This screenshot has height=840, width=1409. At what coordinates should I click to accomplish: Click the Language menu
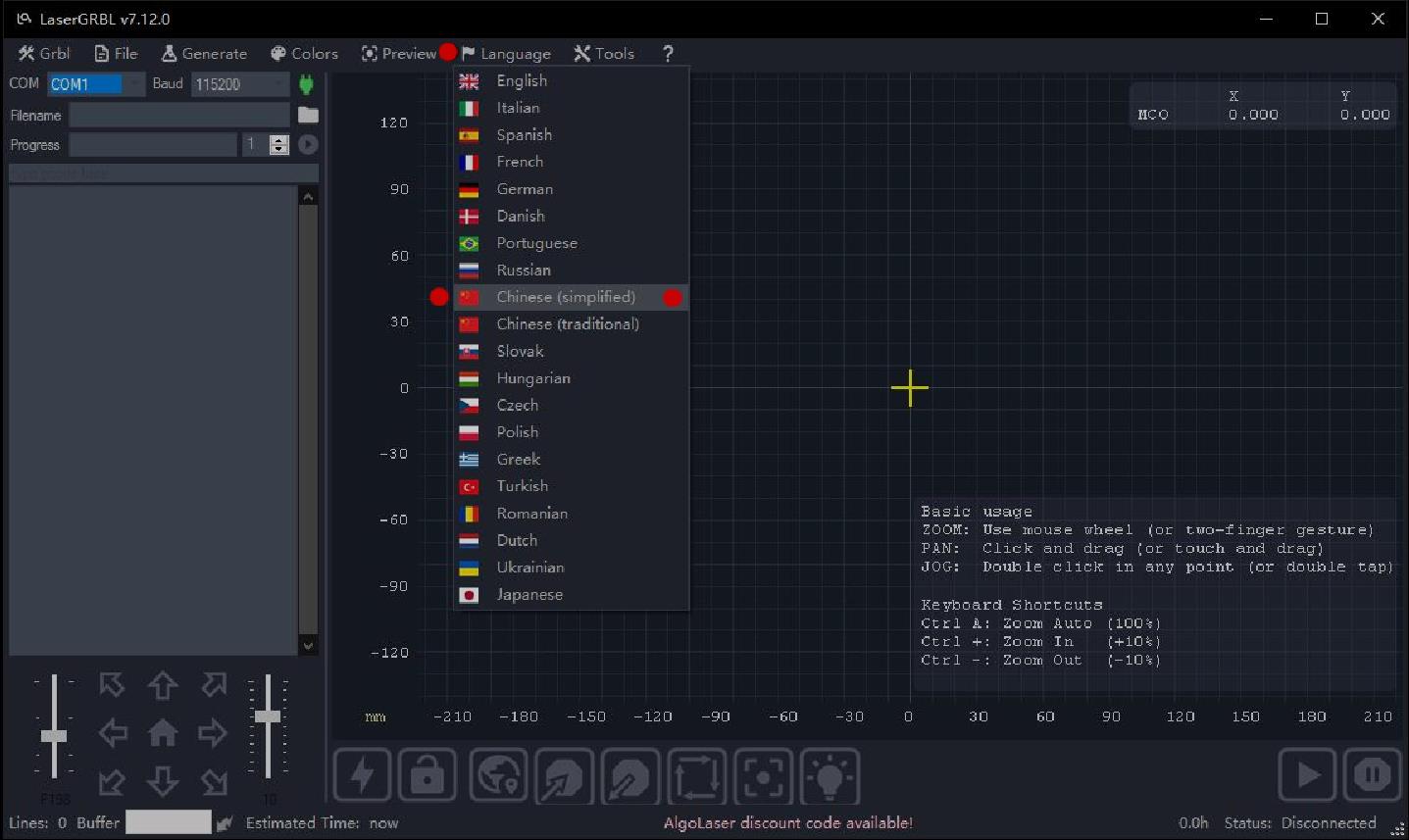point(506,54)
